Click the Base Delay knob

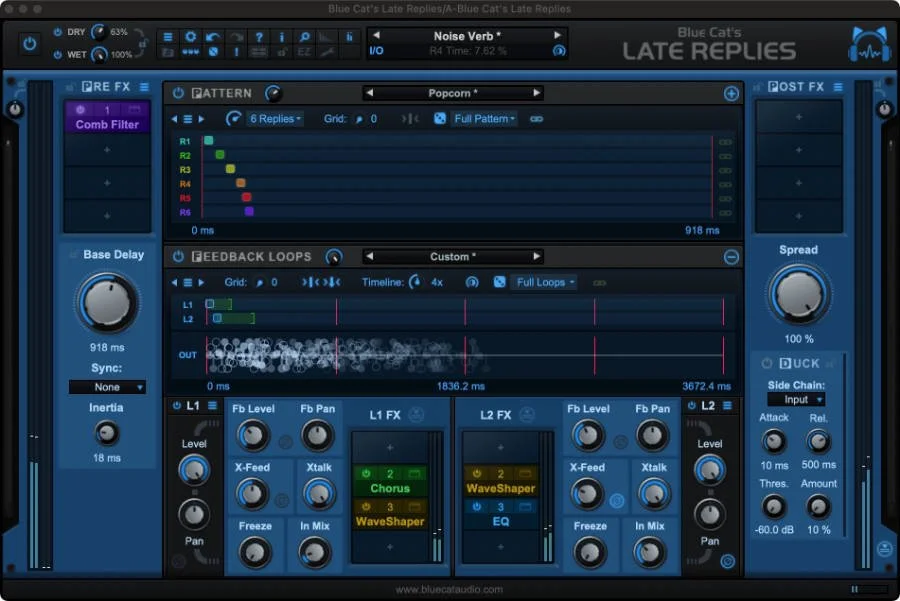tap(107, 303)
